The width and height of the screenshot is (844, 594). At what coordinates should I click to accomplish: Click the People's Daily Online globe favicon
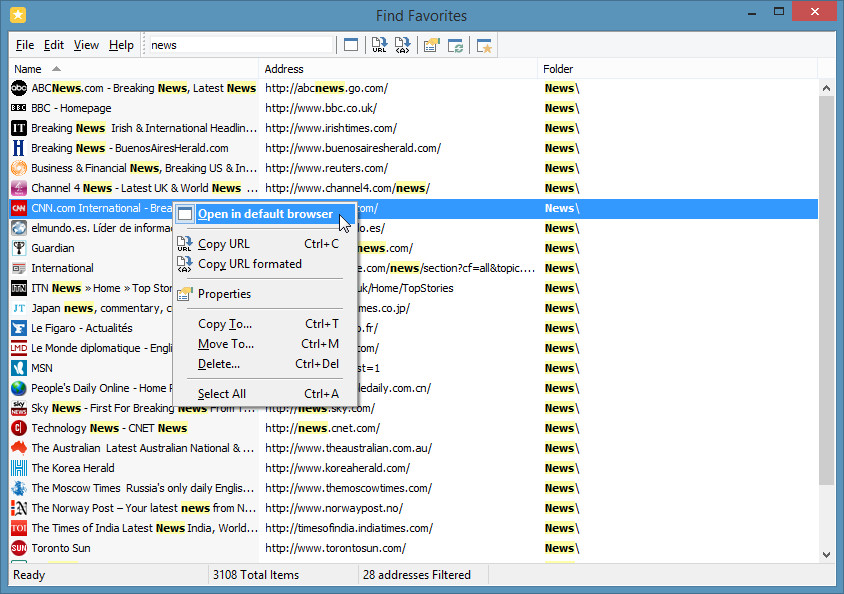tap(19, 388)
